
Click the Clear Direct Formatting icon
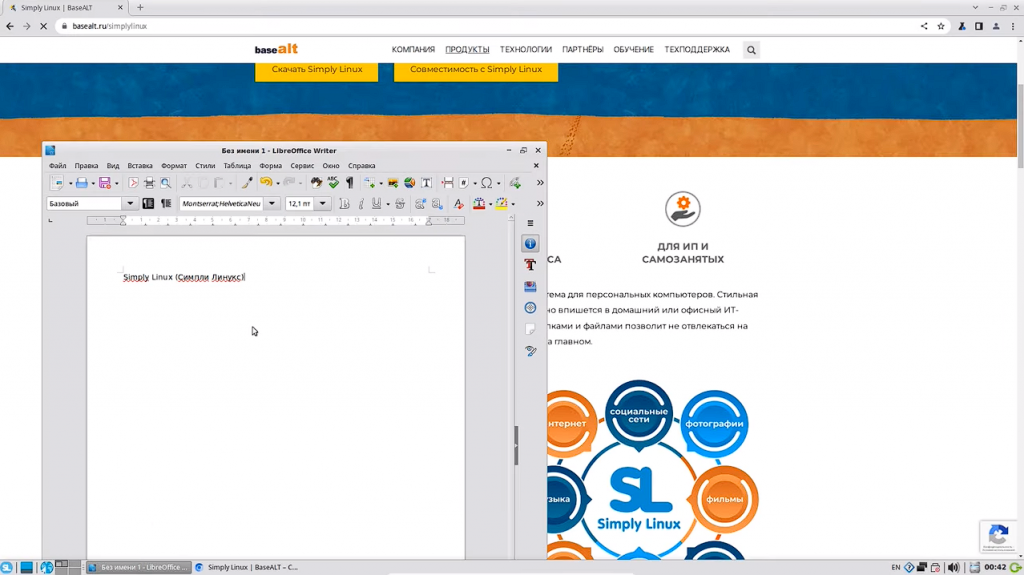tap(458, 204)
